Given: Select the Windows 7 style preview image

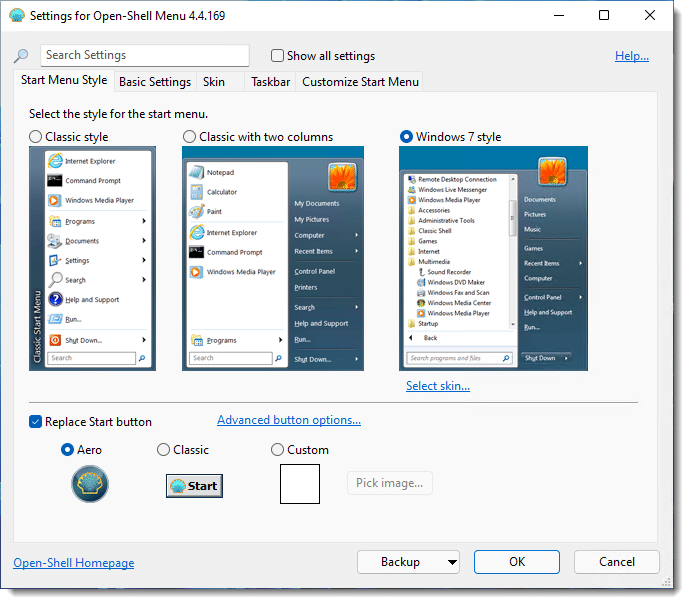Looking at the screenshot, I should click(493, 258).
